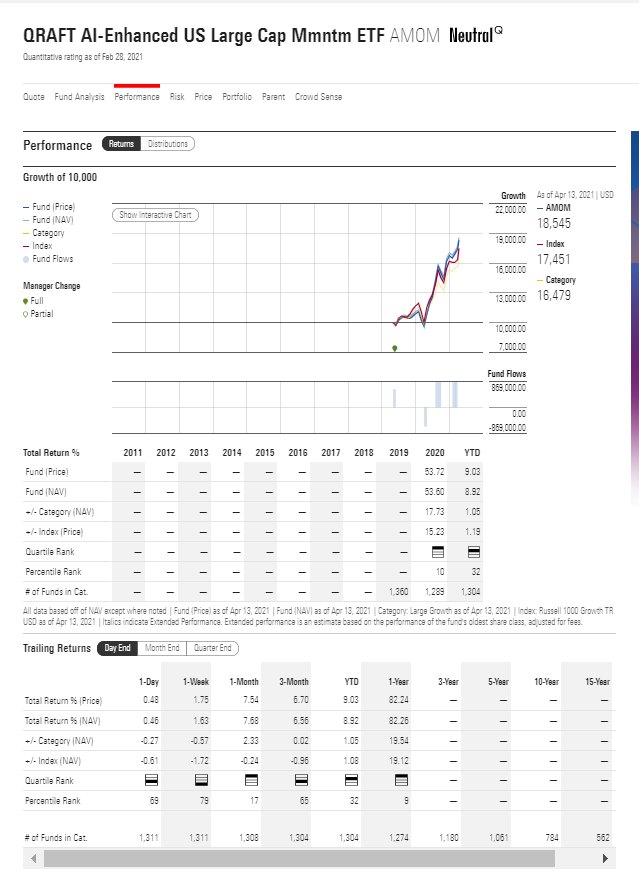Click Show Interactive Chart button
The width and height of the screenshot is (639, 873).
[x=155, y=215]
